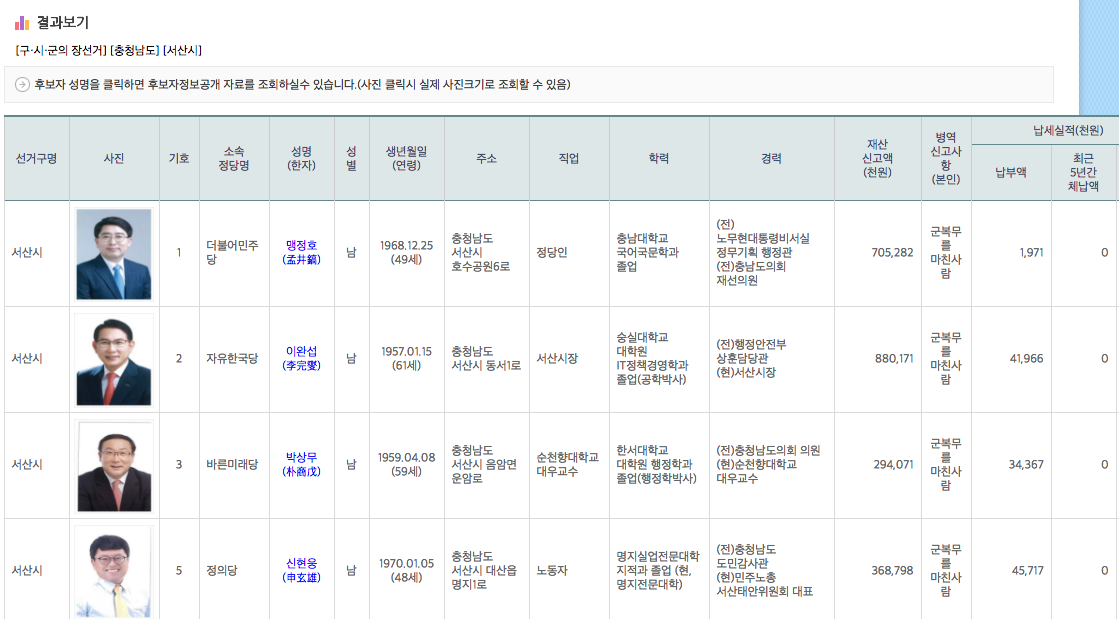Viewport: 1119px width, 619px height.
Task: Click asset value 880,171
Action: tap(894, 358)
